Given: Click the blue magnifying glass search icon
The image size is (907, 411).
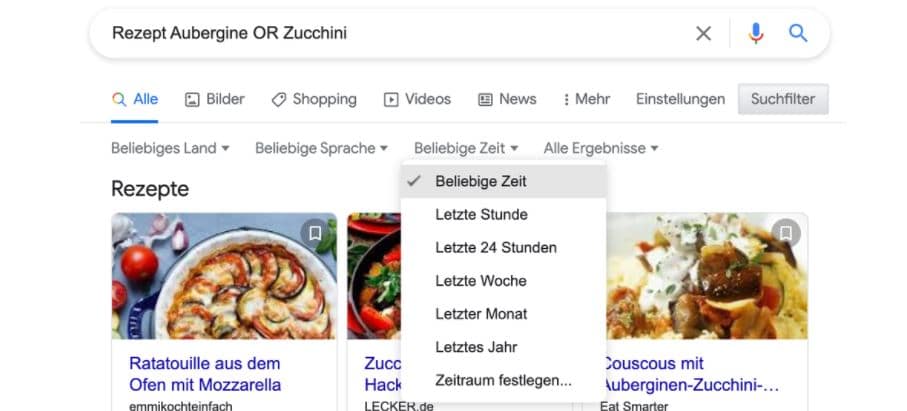Looking at the screenshot, I should tap(798, 34).
